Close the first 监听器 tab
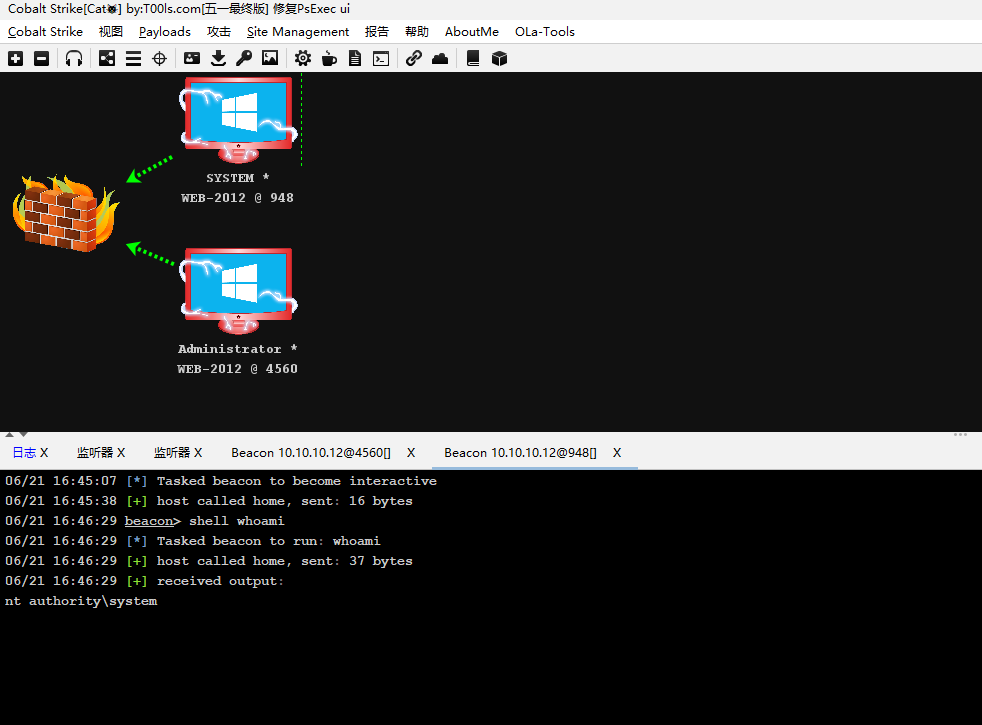The image size is (982, 725). coord(121,453)
